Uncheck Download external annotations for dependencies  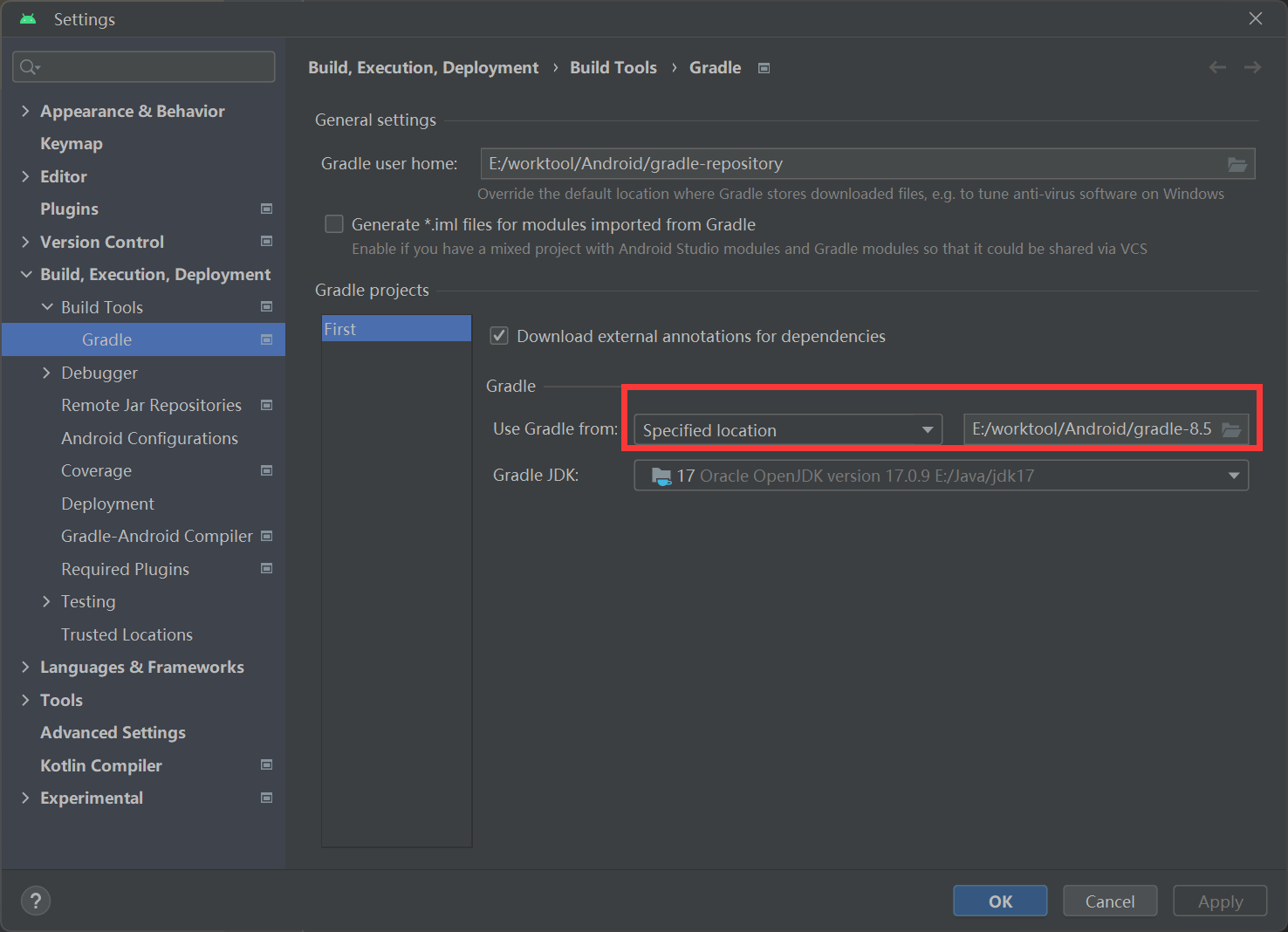coord(498,336)
